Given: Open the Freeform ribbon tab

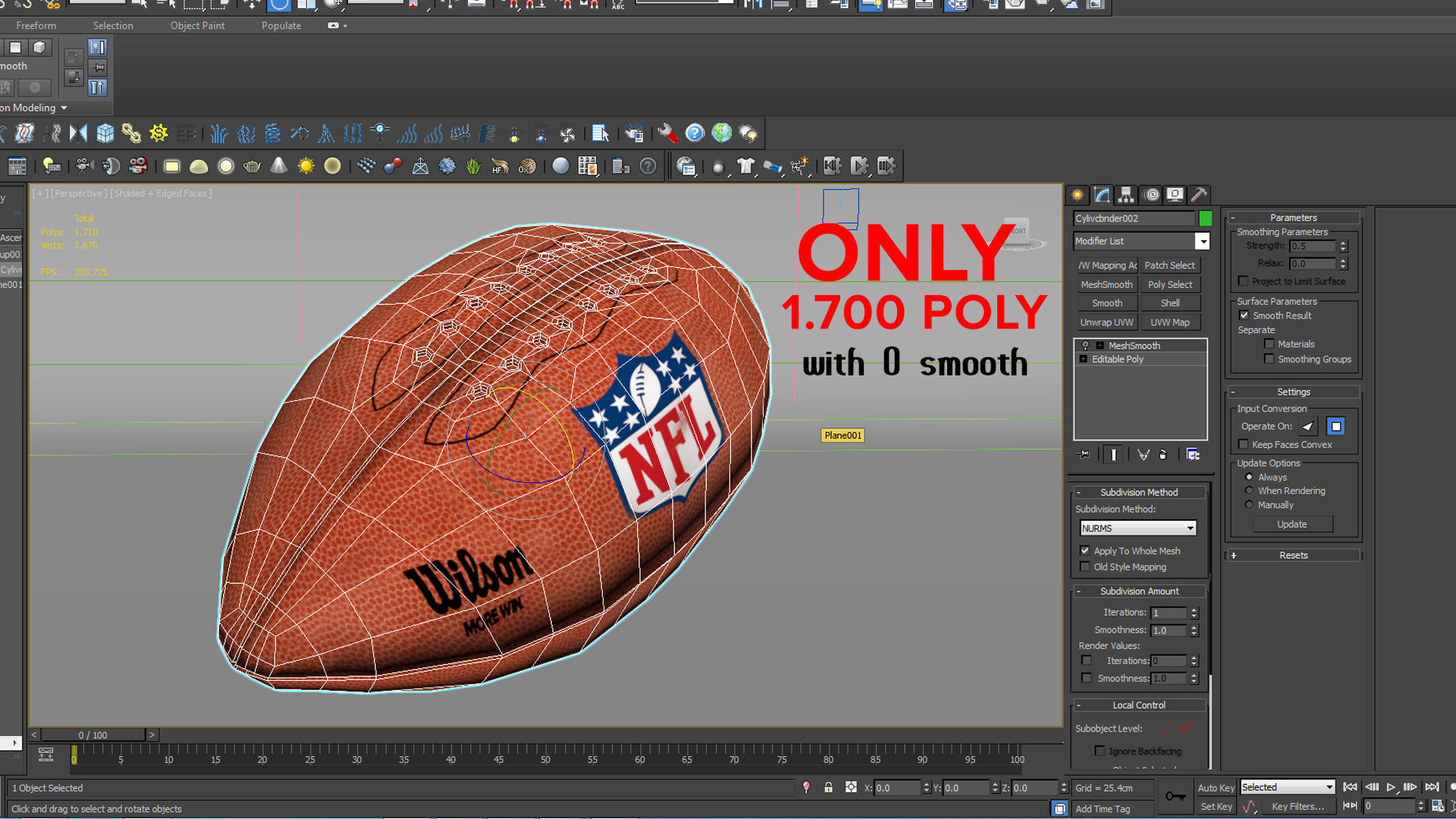Looking at the screenshot, I should [36, 26].
